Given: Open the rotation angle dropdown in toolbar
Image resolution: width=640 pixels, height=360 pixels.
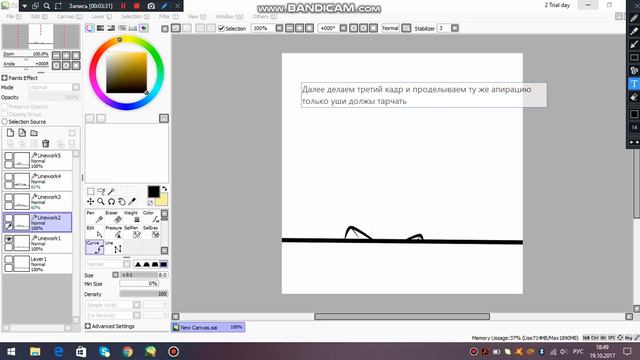Looking at the screenshot, I should (343, 28).
